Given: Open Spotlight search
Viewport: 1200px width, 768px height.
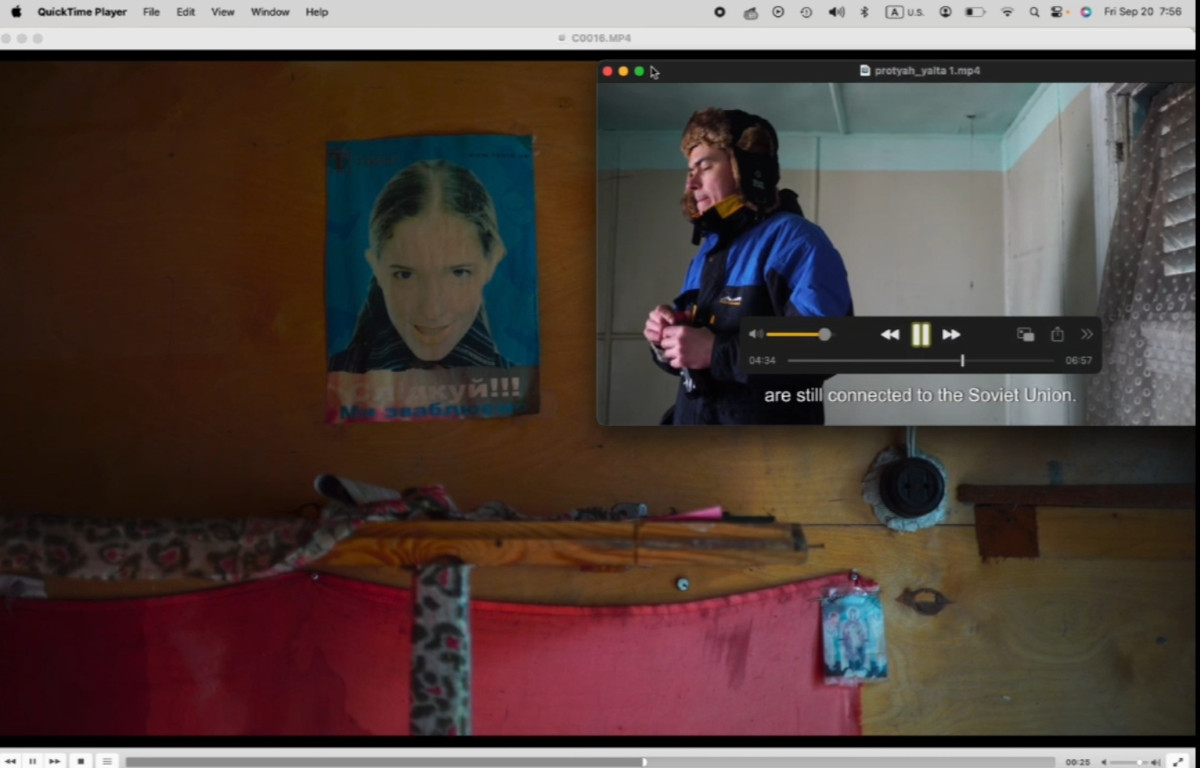Looking at the screenshot, I should [1034, 12].
